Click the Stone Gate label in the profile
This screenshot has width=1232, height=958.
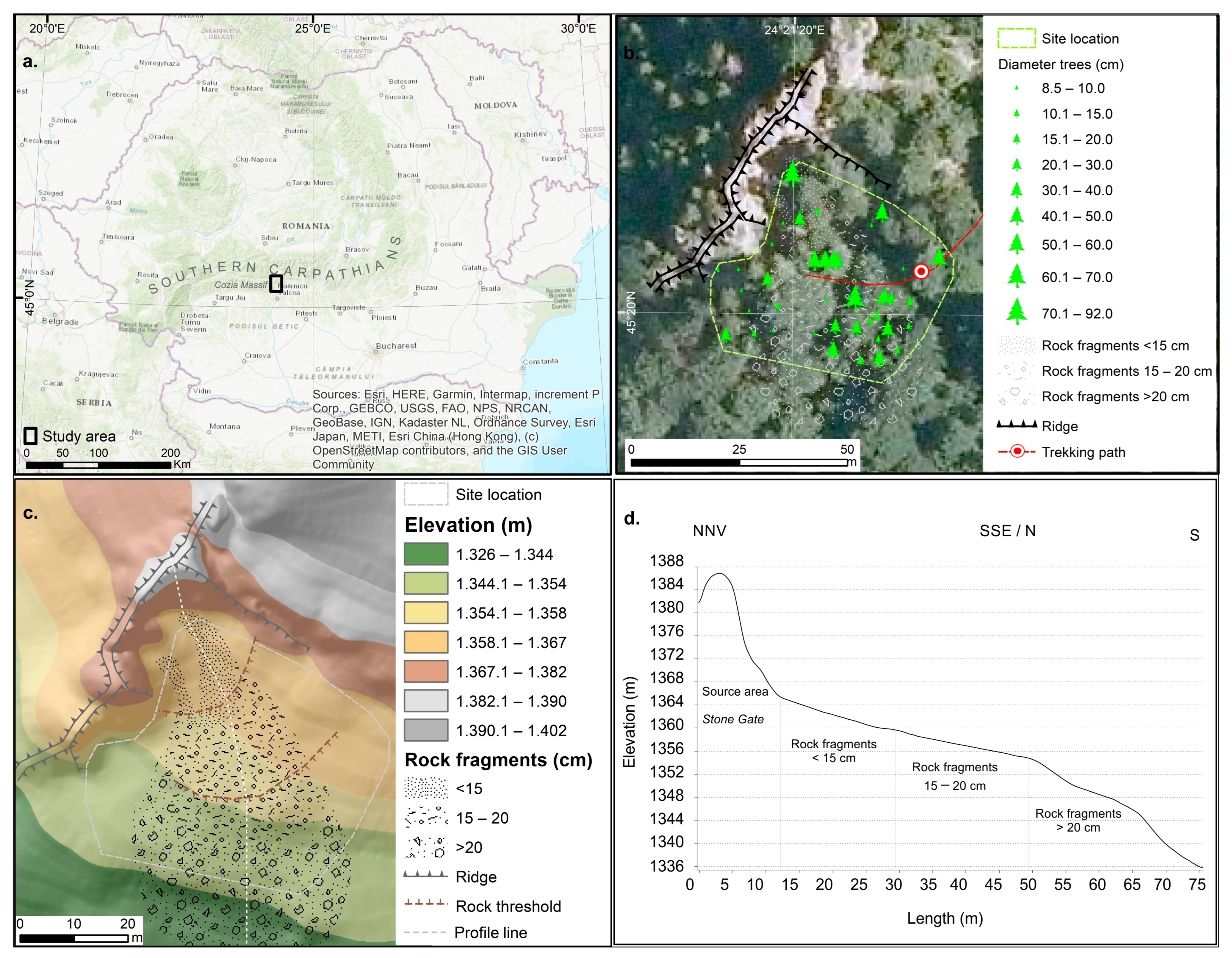click(x=733, y=719)
